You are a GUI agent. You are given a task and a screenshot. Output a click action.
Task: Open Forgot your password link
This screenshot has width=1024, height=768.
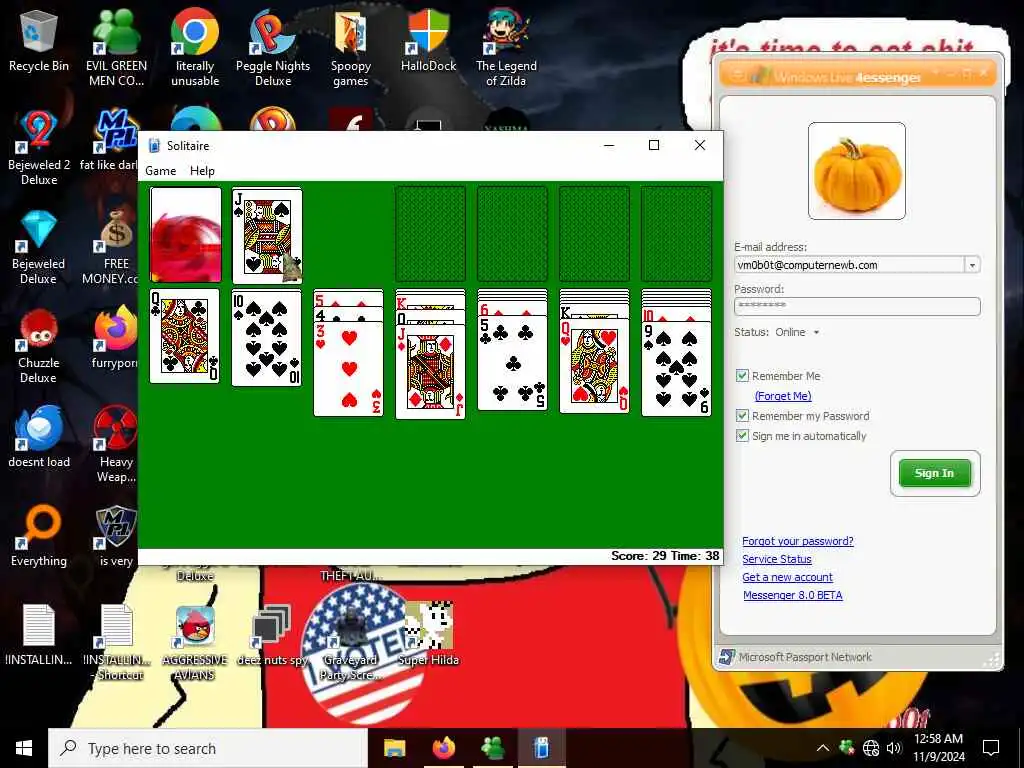[798, 541]
